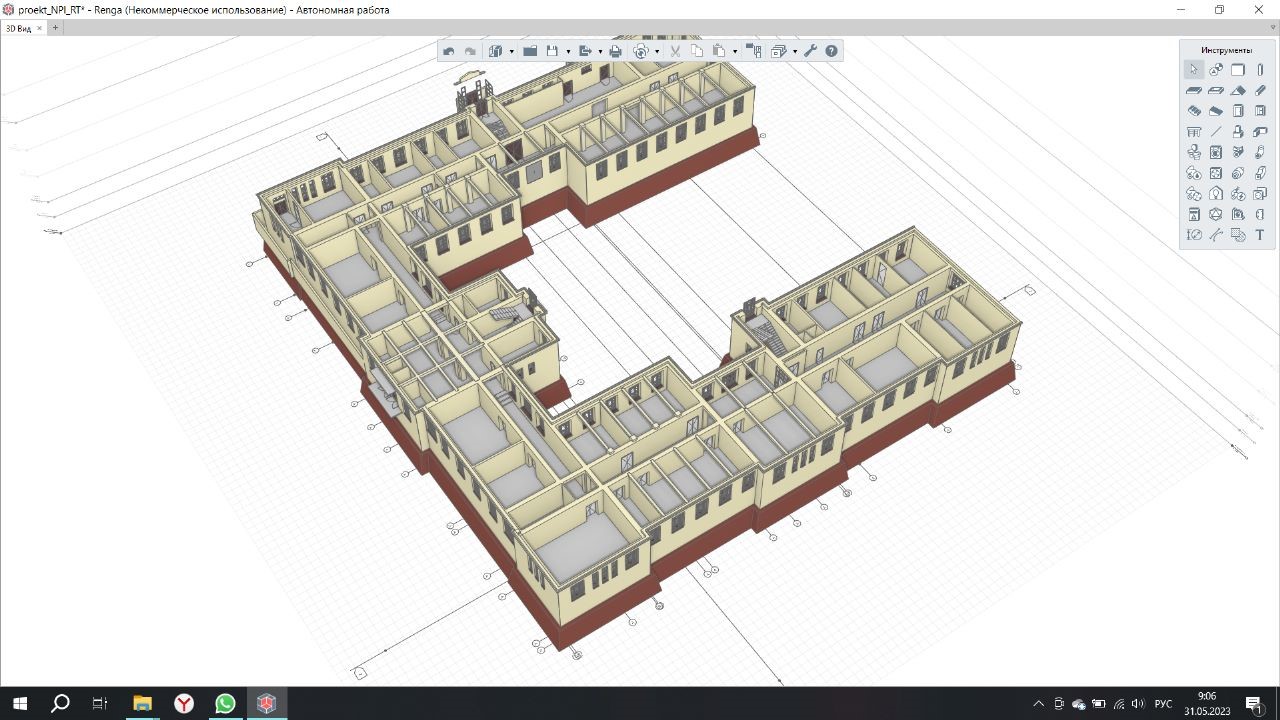The height and width of the screenshot is (720, 1280).
Task: Select the Wall tool in the tools panel
Action: click(x=1238, y=70)
